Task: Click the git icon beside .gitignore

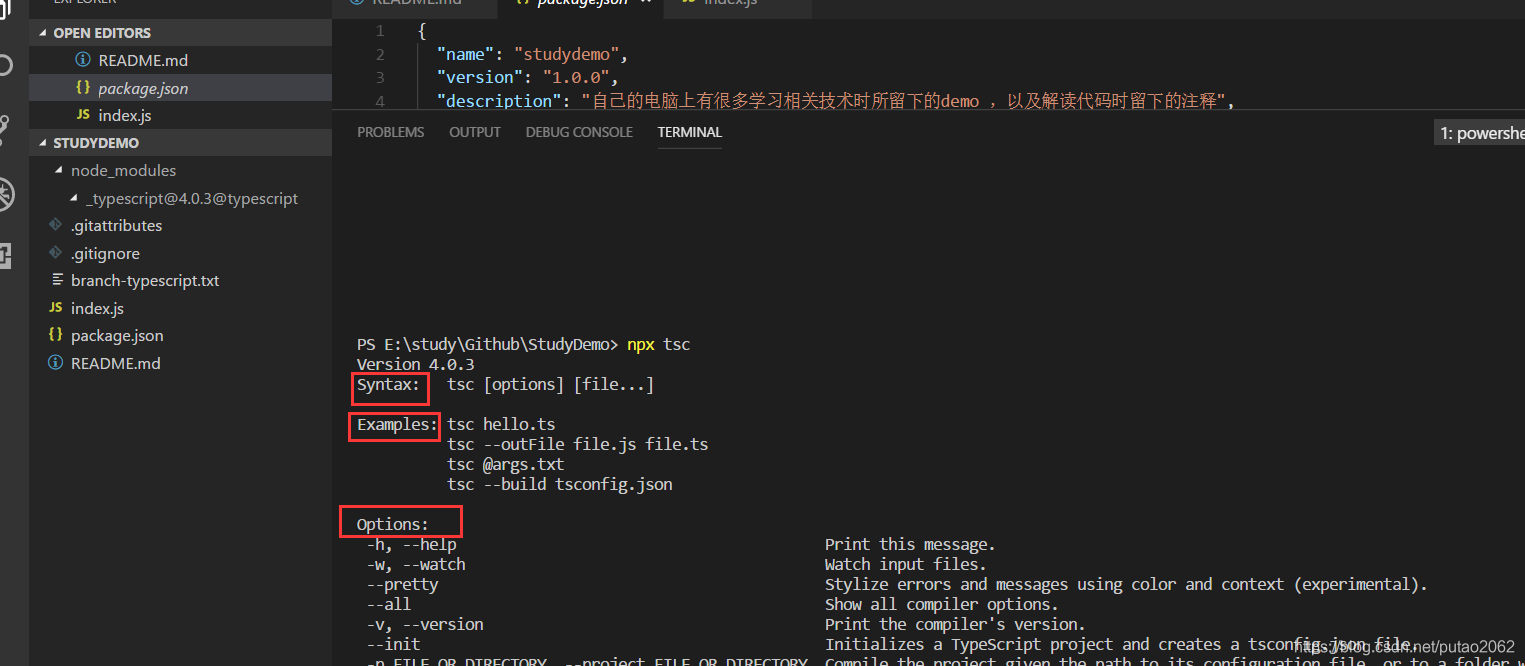Action: pos(55,253)
